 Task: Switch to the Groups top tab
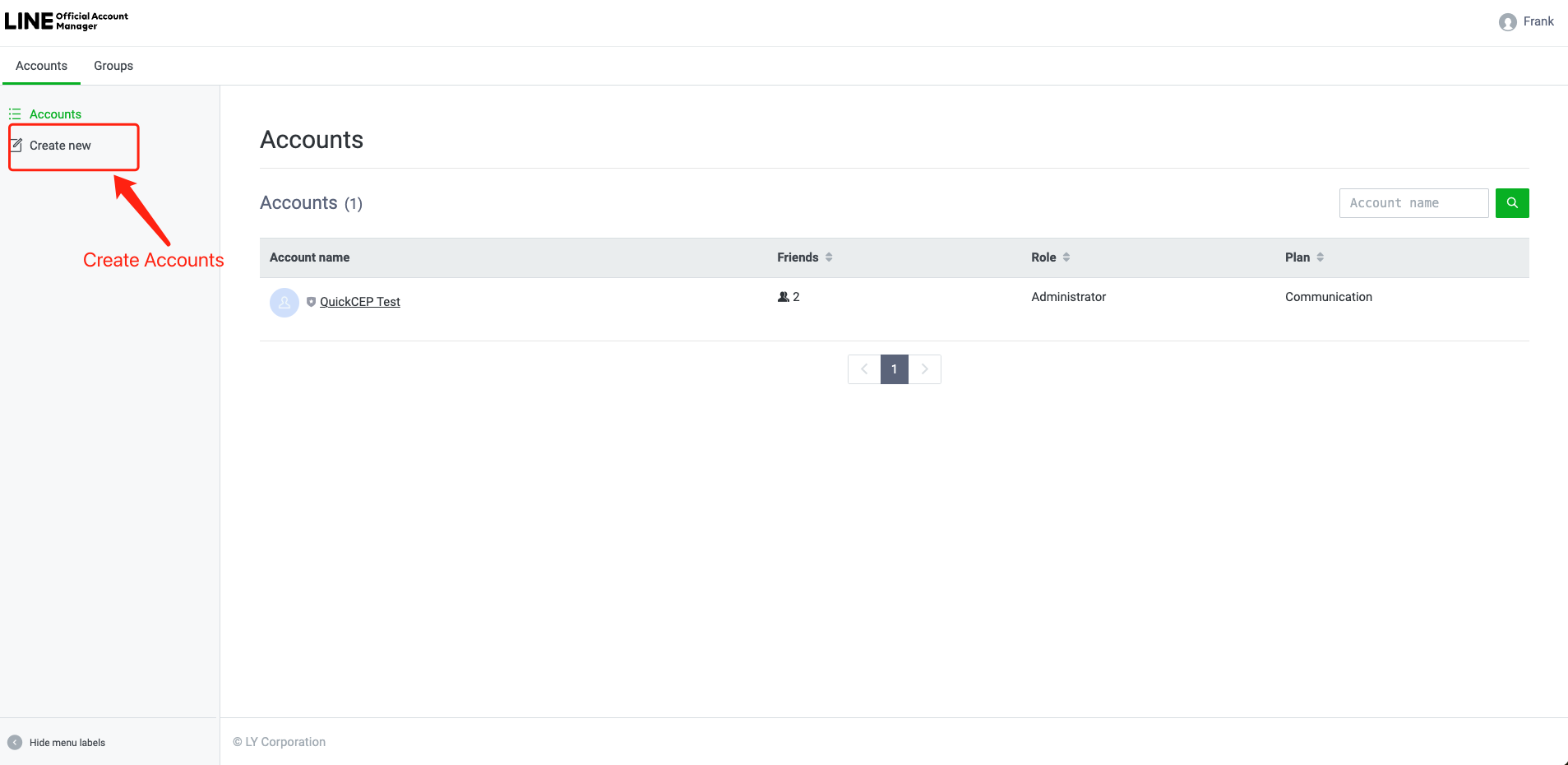click(113, 66)
